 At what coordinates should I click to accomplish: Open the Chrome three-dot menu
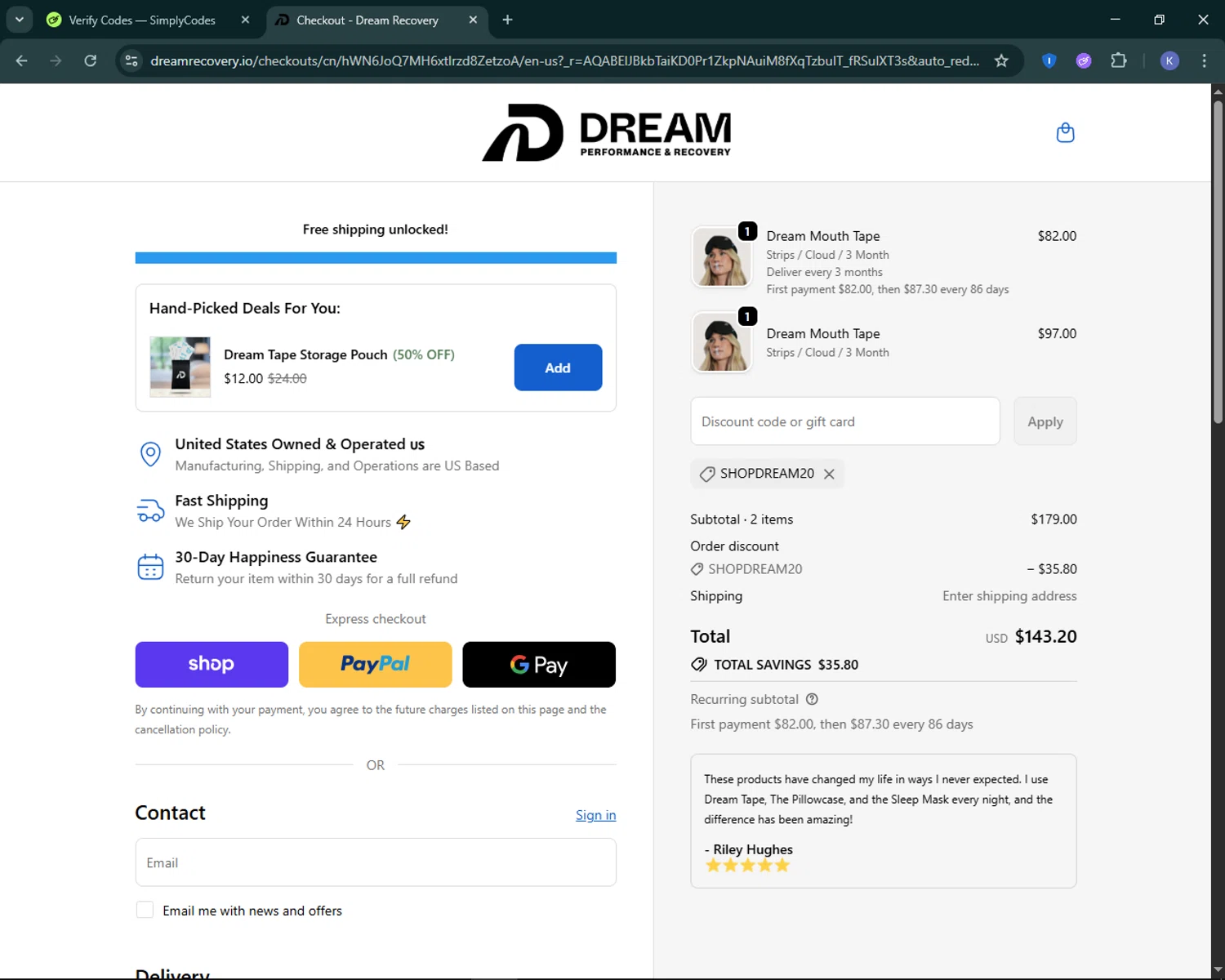tap(1204, 60)
